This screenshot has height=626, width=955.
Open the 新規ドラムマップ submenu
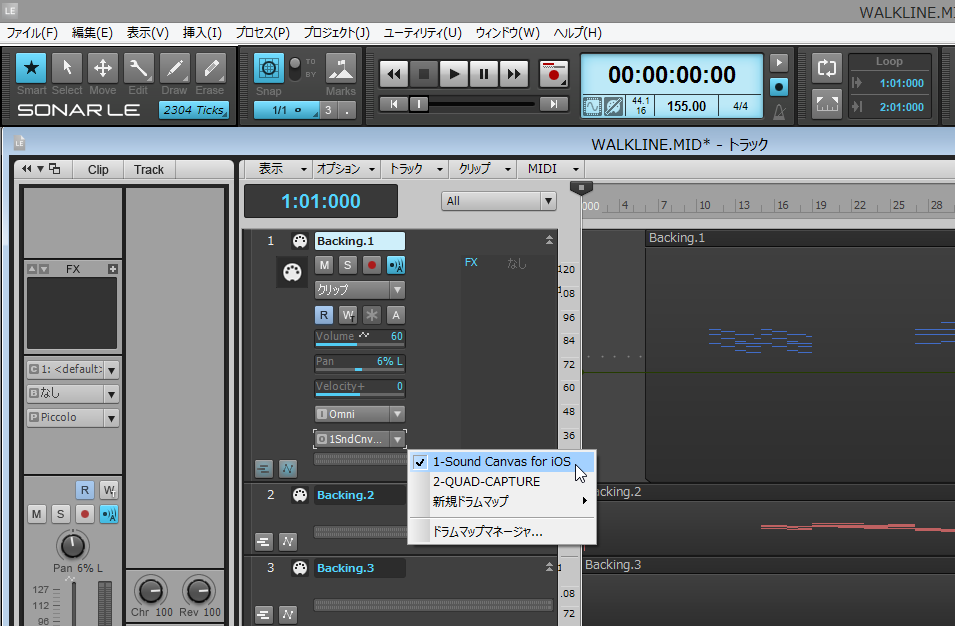point(502,502)
